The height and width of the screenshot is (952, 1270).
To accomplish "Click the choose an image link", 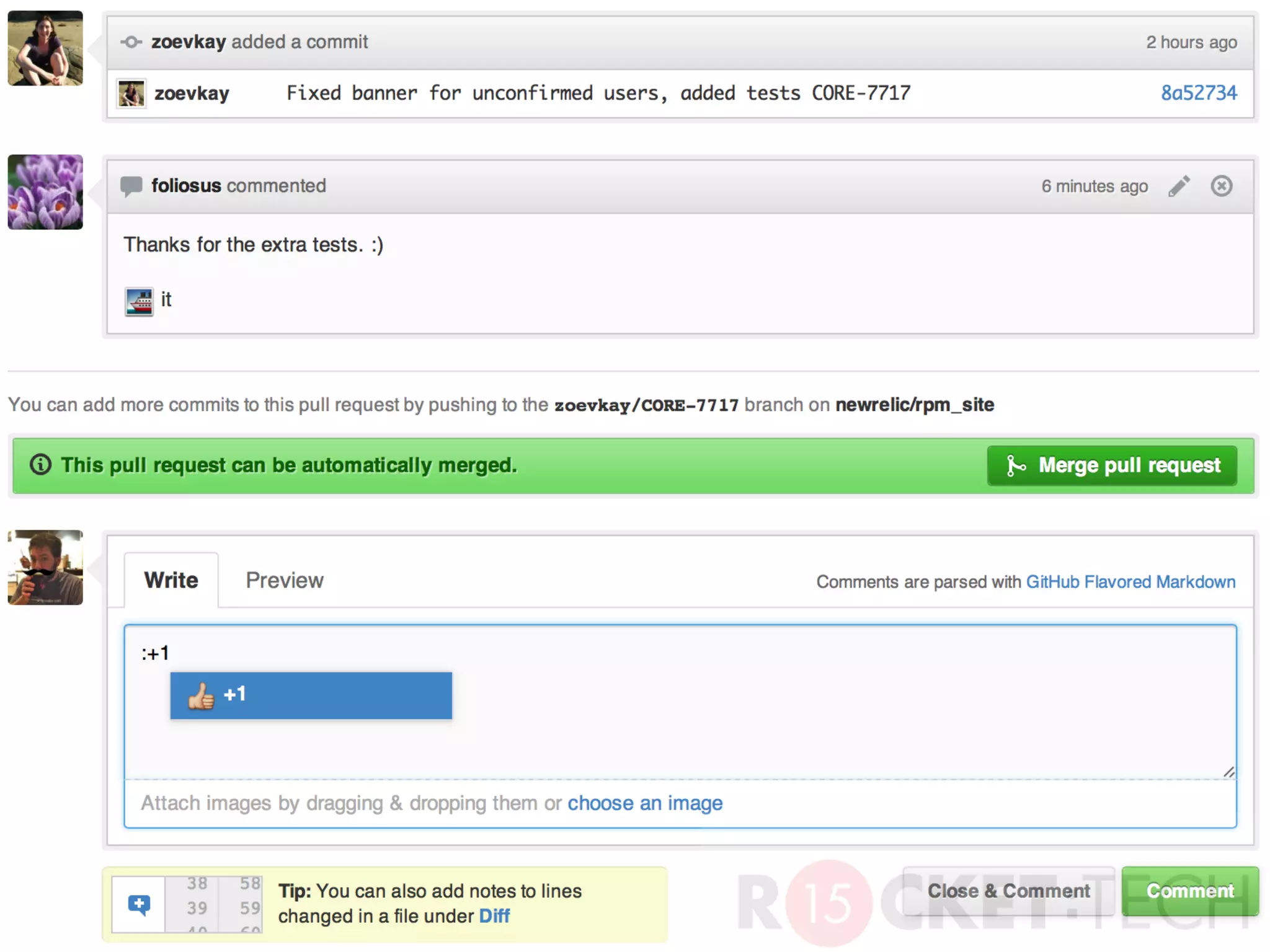I will pos(645,803).
